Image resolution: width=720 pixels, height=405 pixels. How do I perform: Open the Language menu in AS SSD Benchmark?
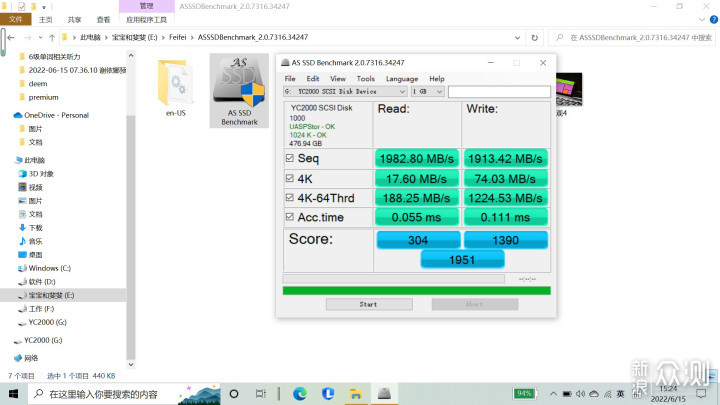coord(402,79)
